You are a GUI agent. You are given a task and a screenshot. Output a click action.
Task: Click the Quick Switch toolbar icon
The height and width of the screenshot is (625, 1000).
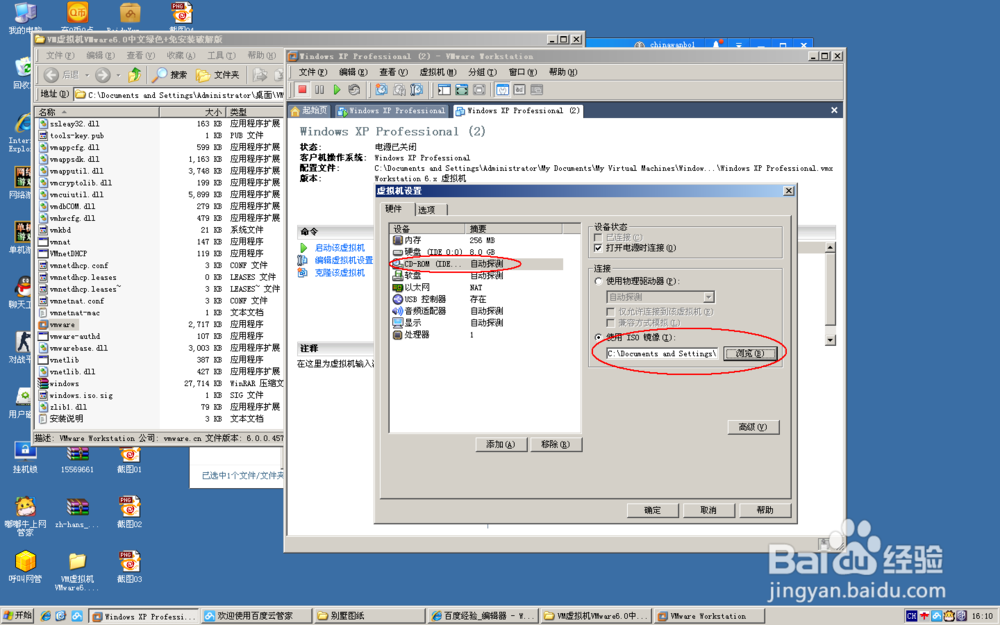click(x=478, y=90)
